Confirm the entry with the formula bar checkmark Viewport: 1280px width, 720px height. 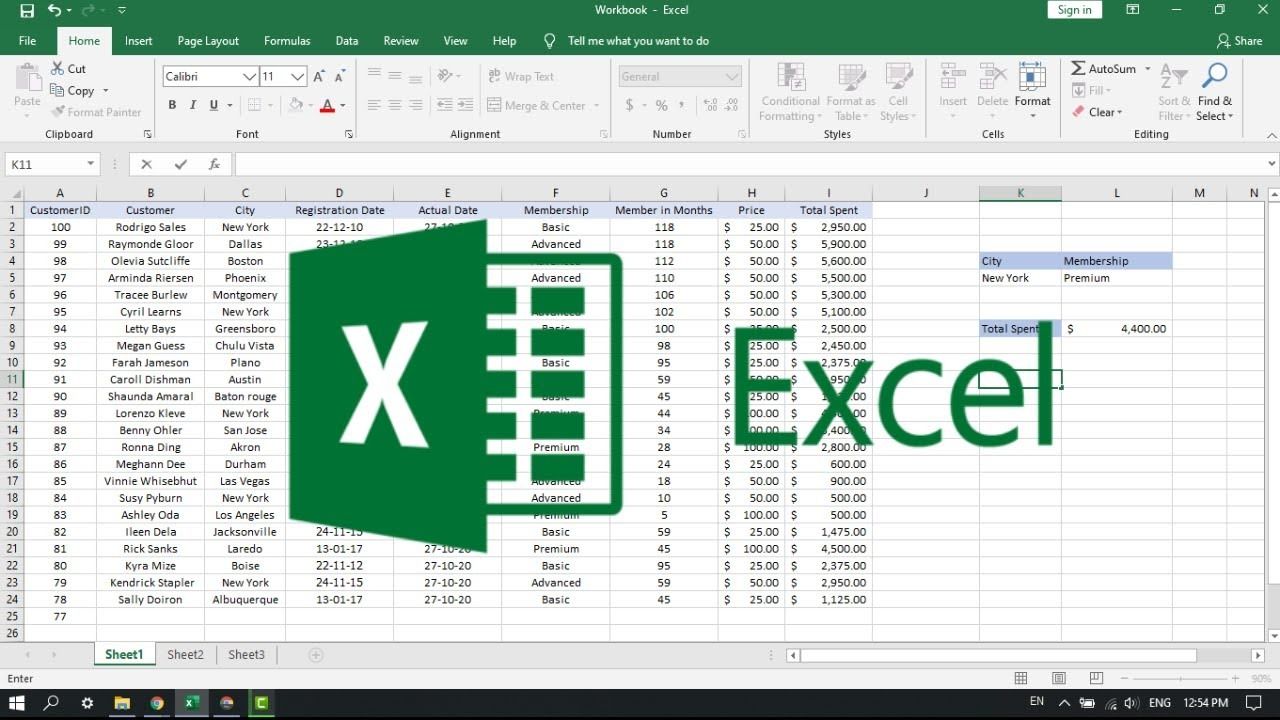(180, 165)
